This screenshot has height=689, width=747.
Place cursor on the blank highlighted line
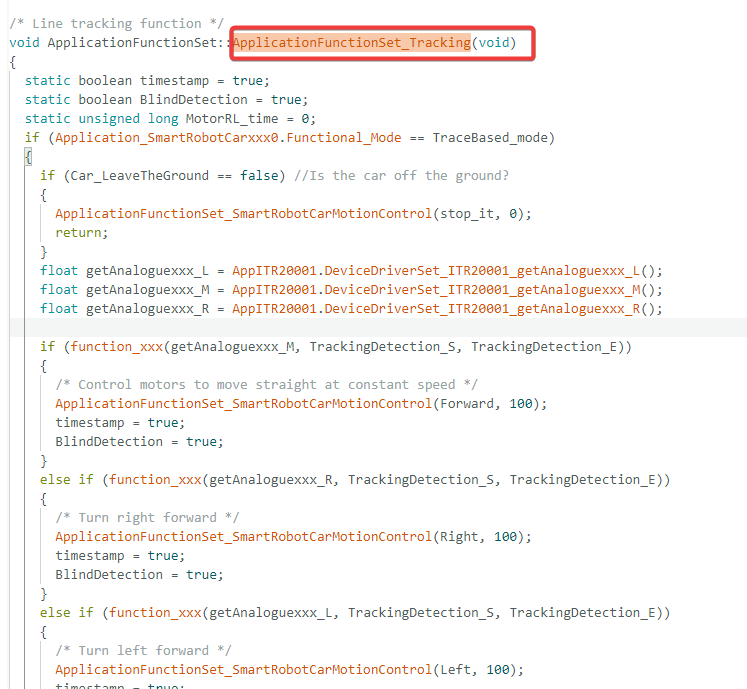click(378, 328)
